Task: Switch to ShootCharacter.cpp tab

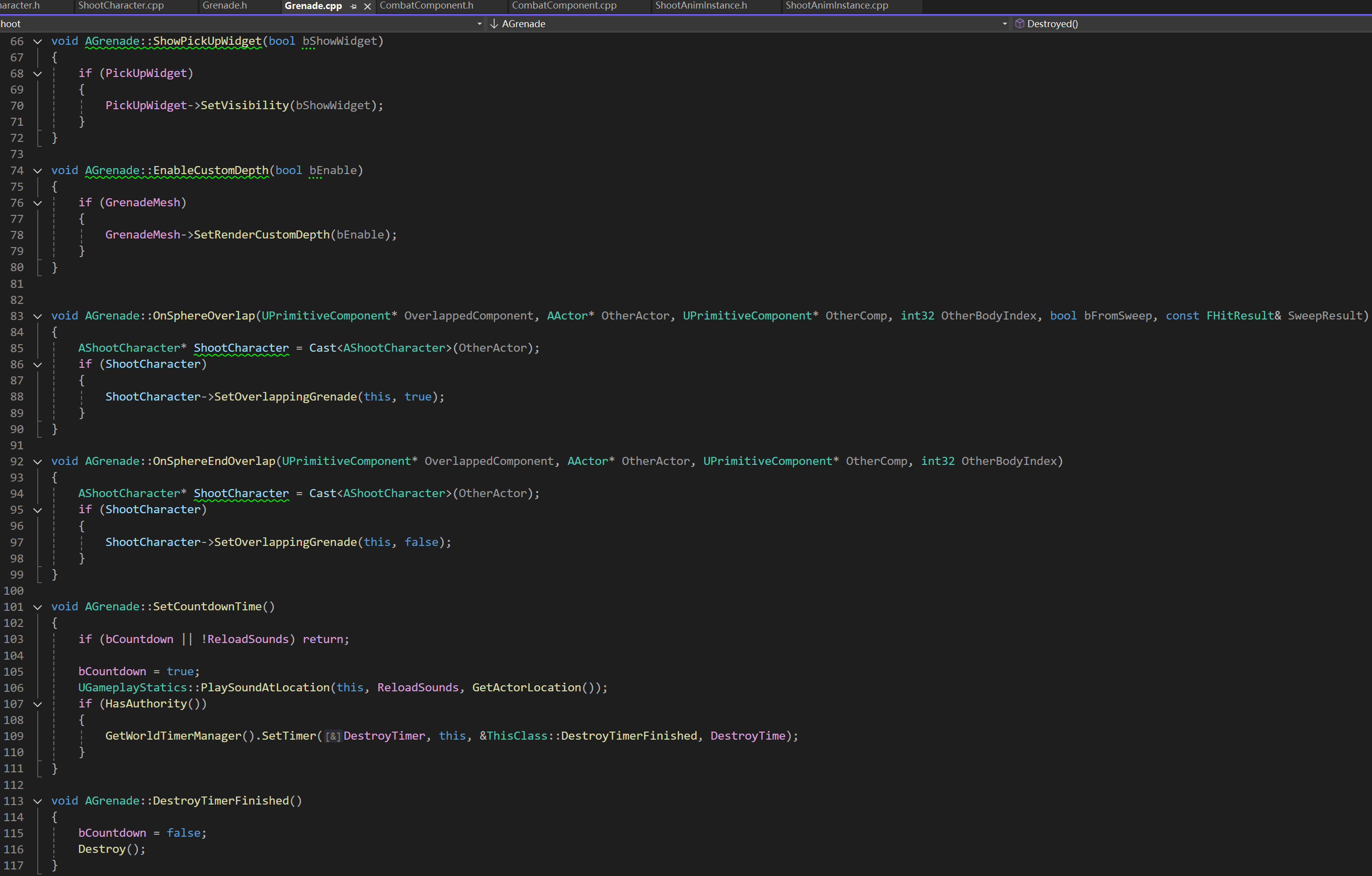Action: pos(121,6)
